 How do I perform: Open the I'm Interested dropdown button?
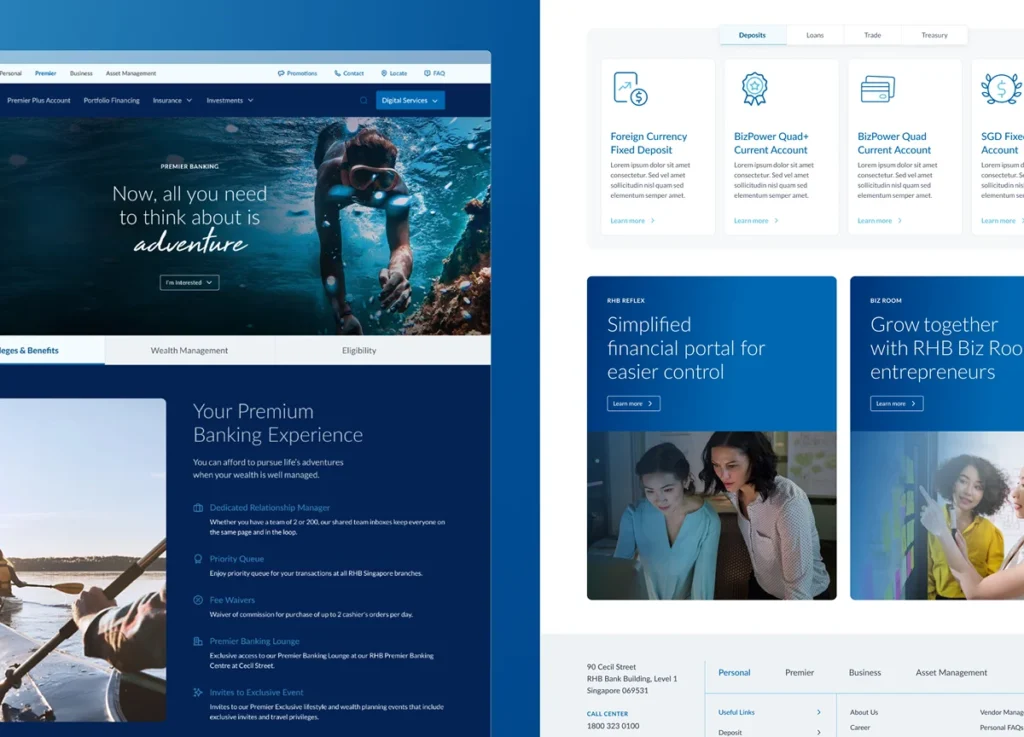tap(189, 283)
